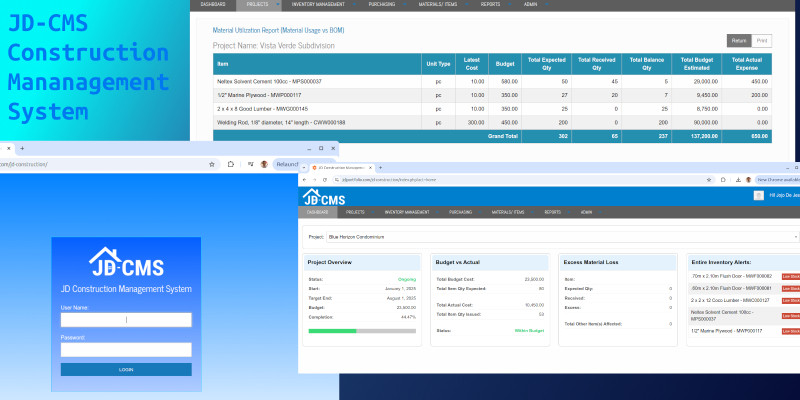Click the User Name input field
This screenshot has width=800, height=400.
[126, 320]
